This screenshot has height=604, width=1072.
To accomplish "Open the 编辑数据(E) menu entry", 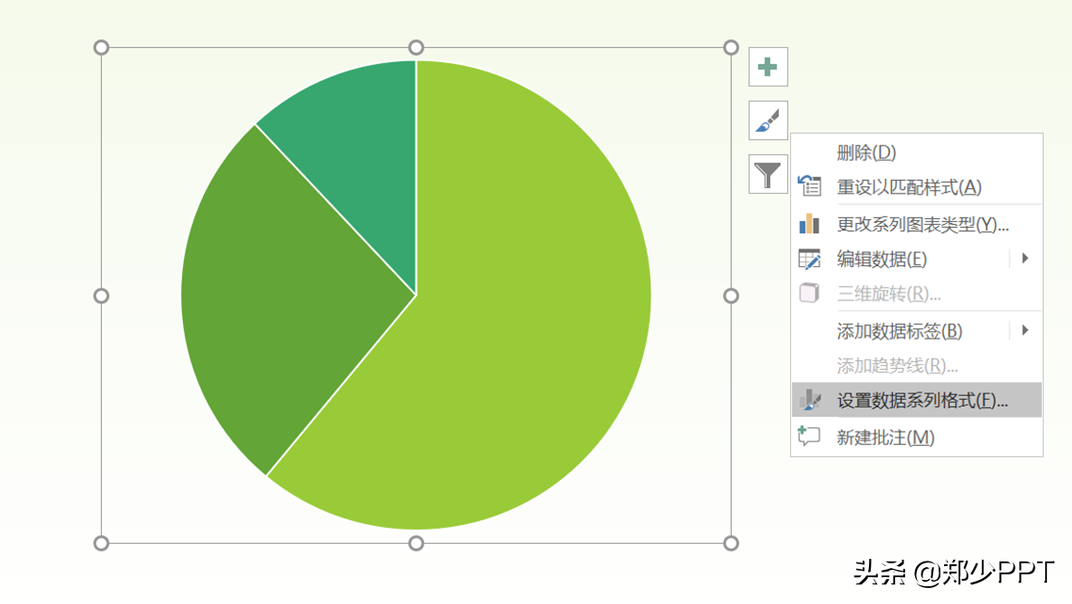I will 916,259.
